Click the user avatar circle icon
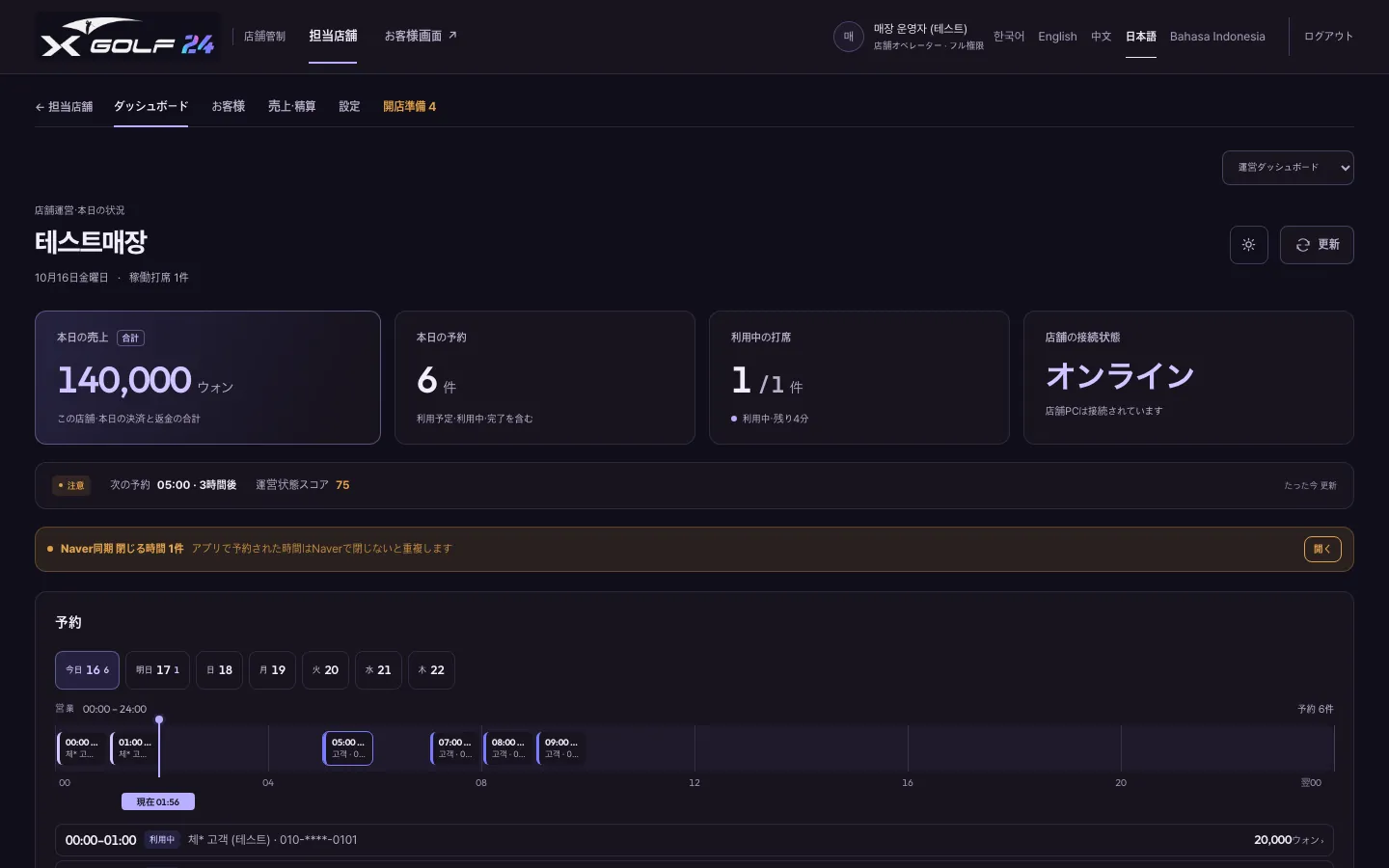 click(849, 37)
